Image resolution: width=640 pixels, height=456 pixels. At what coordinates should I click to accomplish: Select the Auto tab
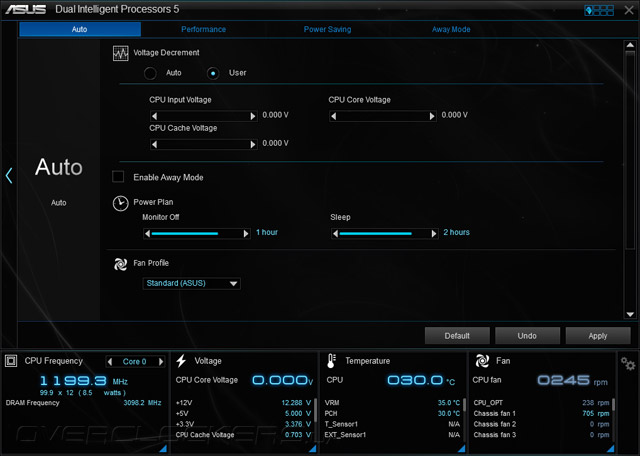(x=80, y=29)
